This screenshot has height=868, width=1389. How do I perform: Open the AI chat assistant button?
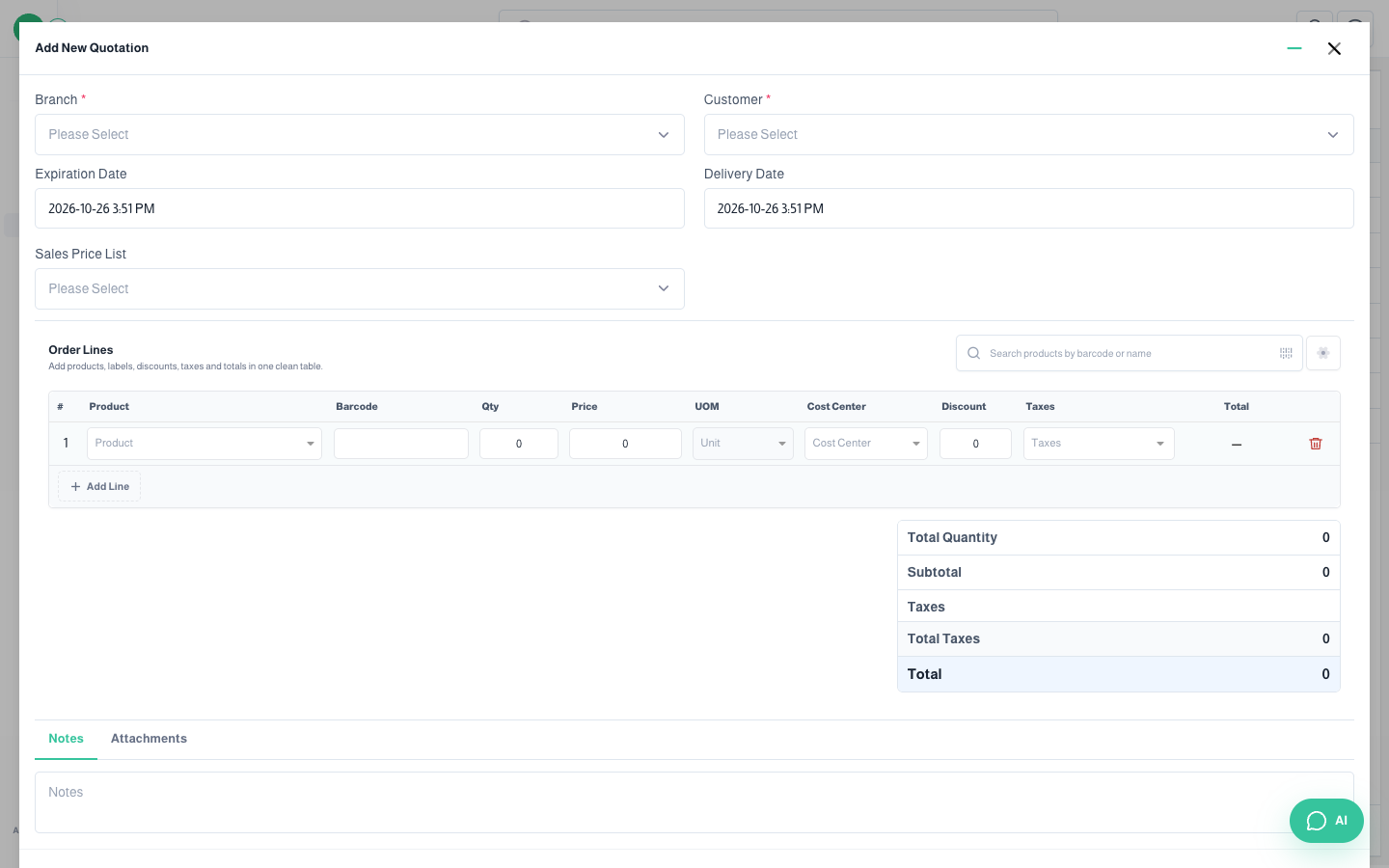[1326, 821]
